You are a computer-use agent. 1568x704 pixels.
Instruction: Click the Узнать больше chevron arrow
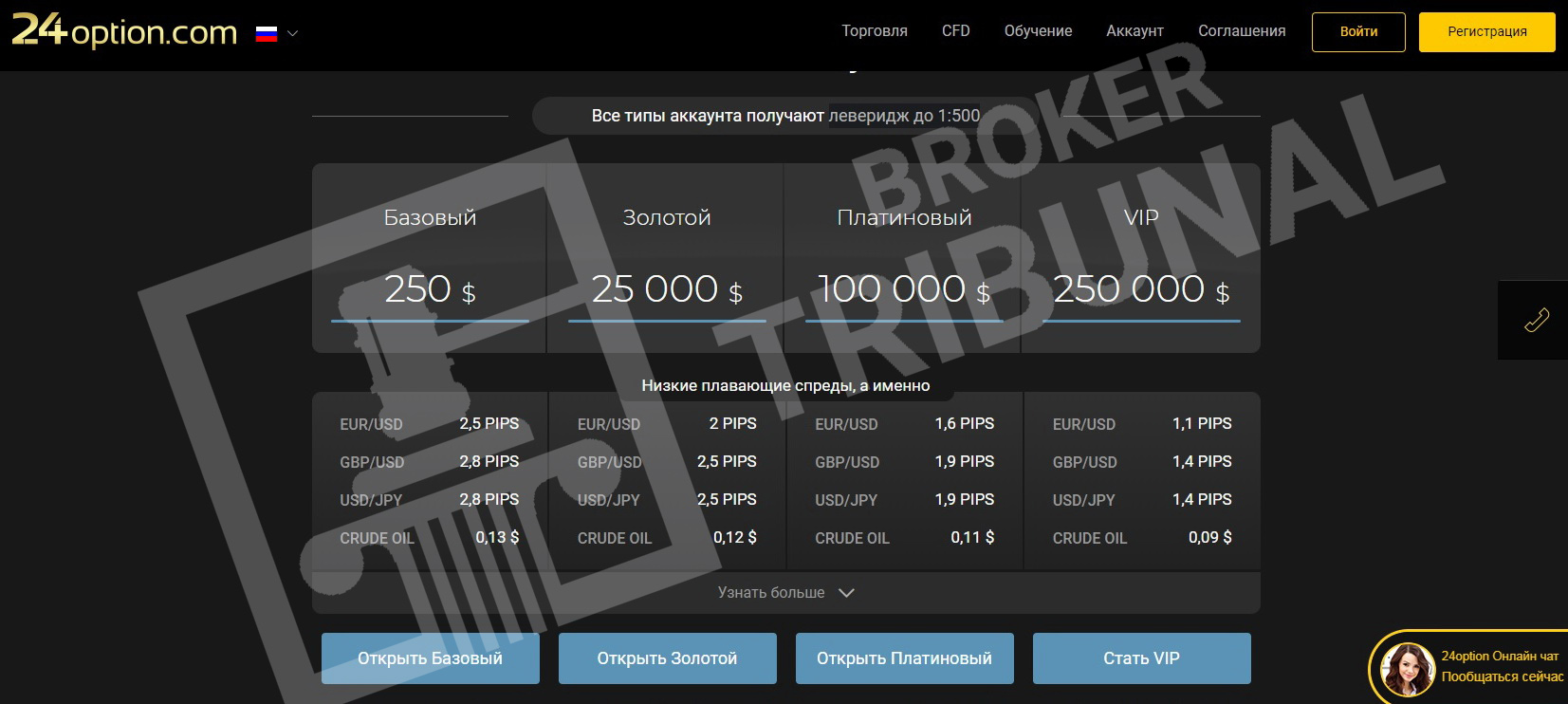coord(846,593)
